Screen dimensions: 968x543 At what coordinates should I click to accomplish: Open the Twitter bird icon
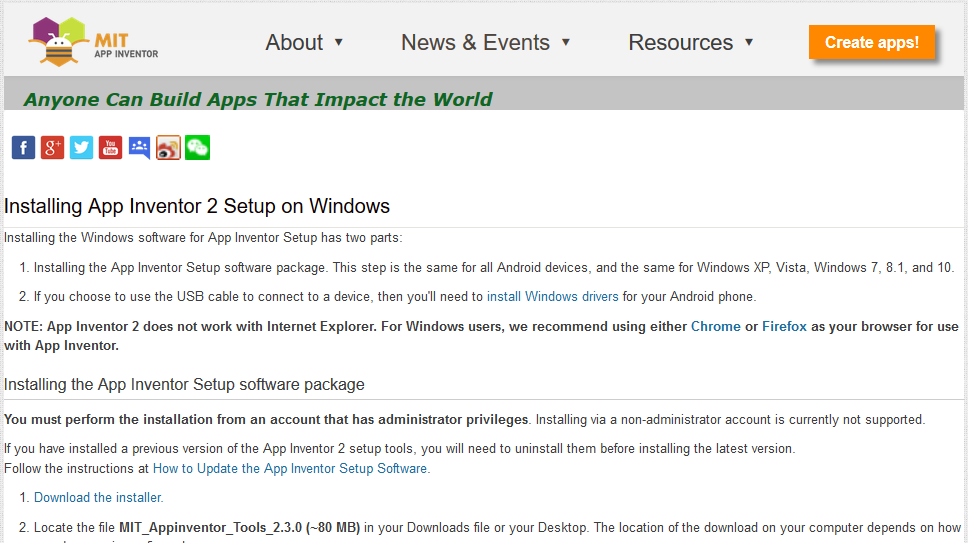click(x=81, y=148)
